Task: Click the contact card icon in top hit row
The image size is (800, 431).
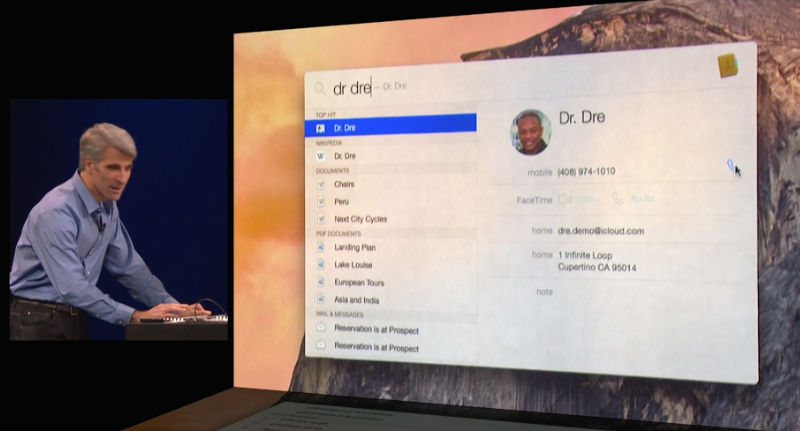Action: pyautogui.click(x=320, y=128)
